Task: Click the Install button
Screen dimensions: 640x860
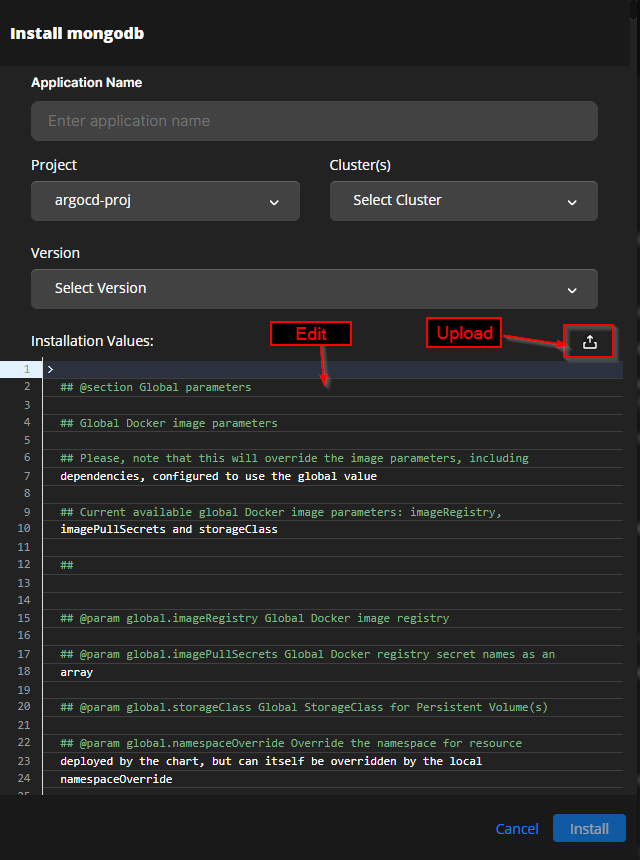Action: tap(589, 828)
